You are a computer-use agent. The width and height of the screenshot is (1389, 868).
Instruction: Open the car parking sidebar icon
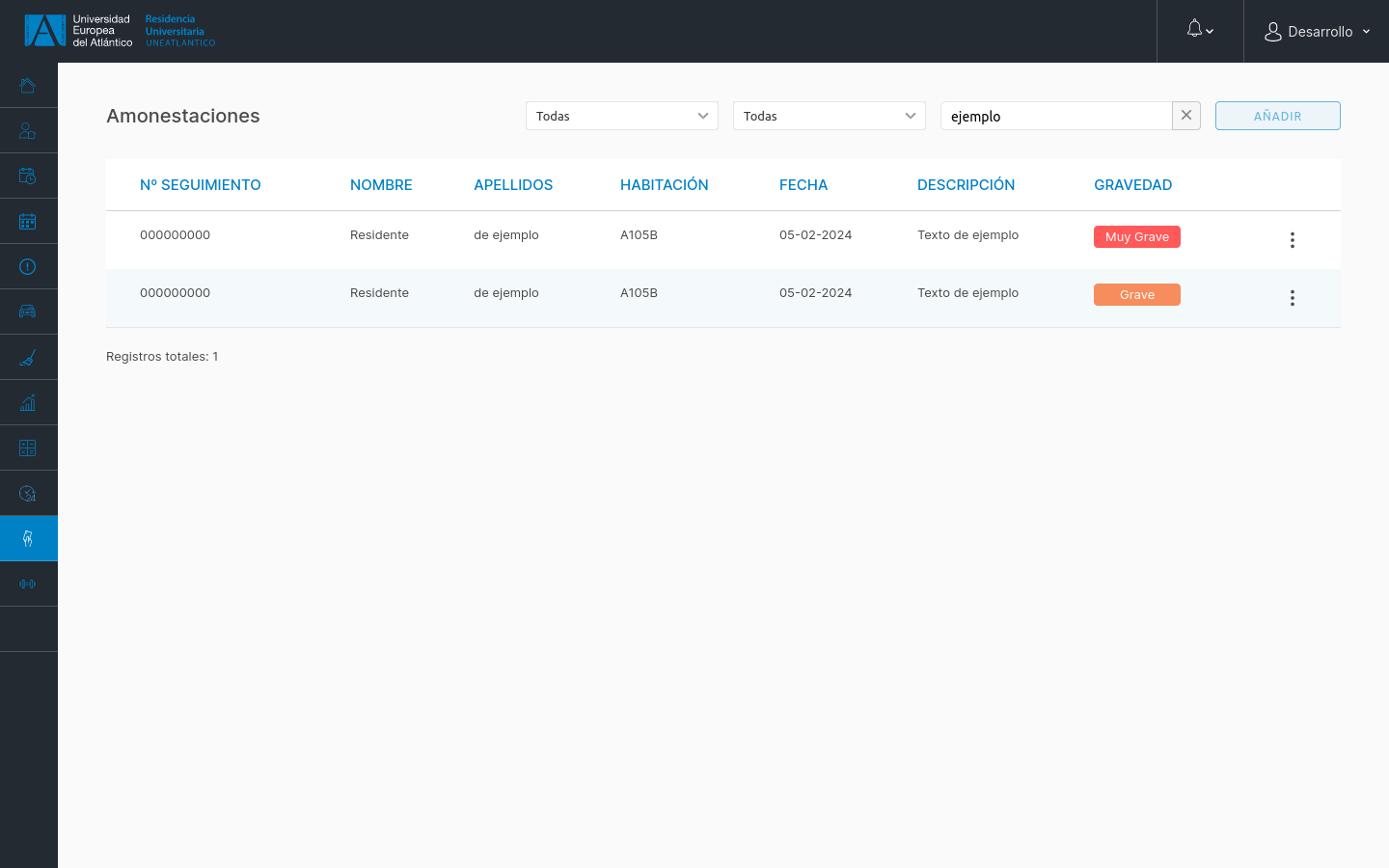(x=28, y=312)
